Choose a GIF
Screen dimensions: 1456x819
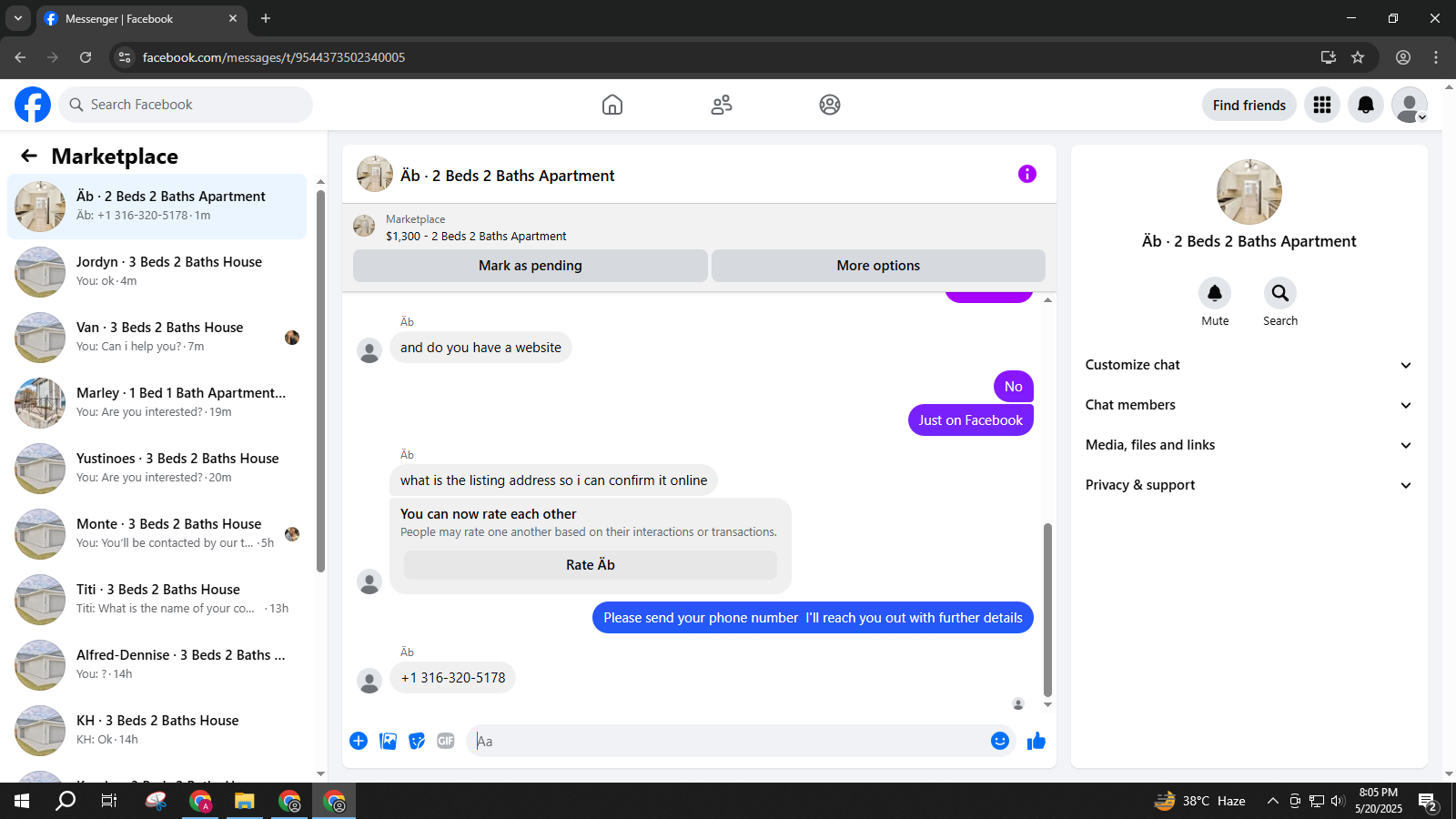coord(446,741)
